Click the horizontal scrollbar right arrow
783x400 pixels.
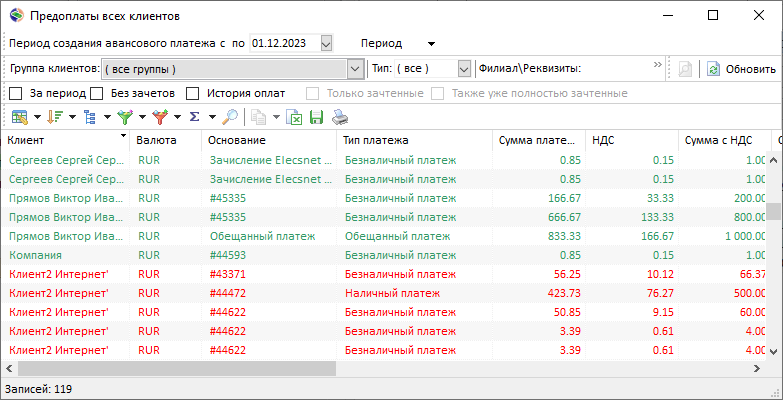point(757,369)
